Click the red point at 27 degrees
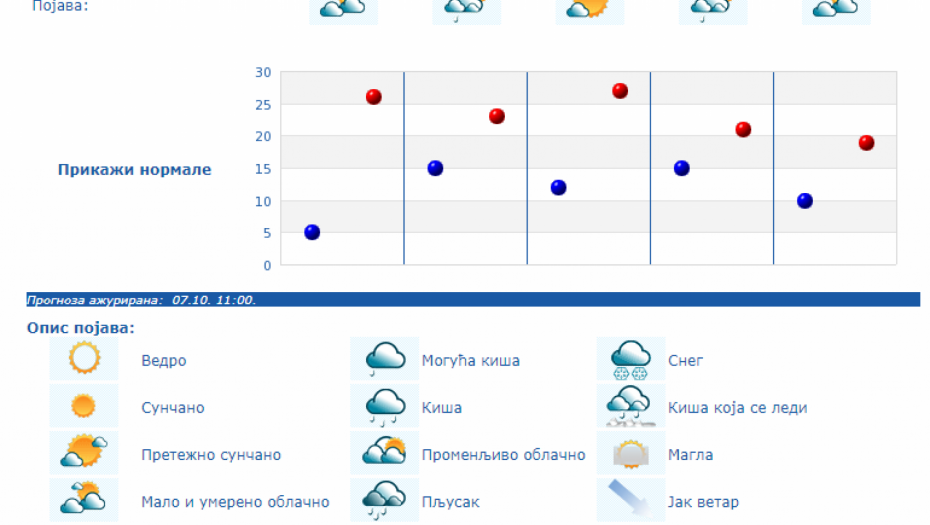Viewport: 930px width, 525px height. [620, 91]
